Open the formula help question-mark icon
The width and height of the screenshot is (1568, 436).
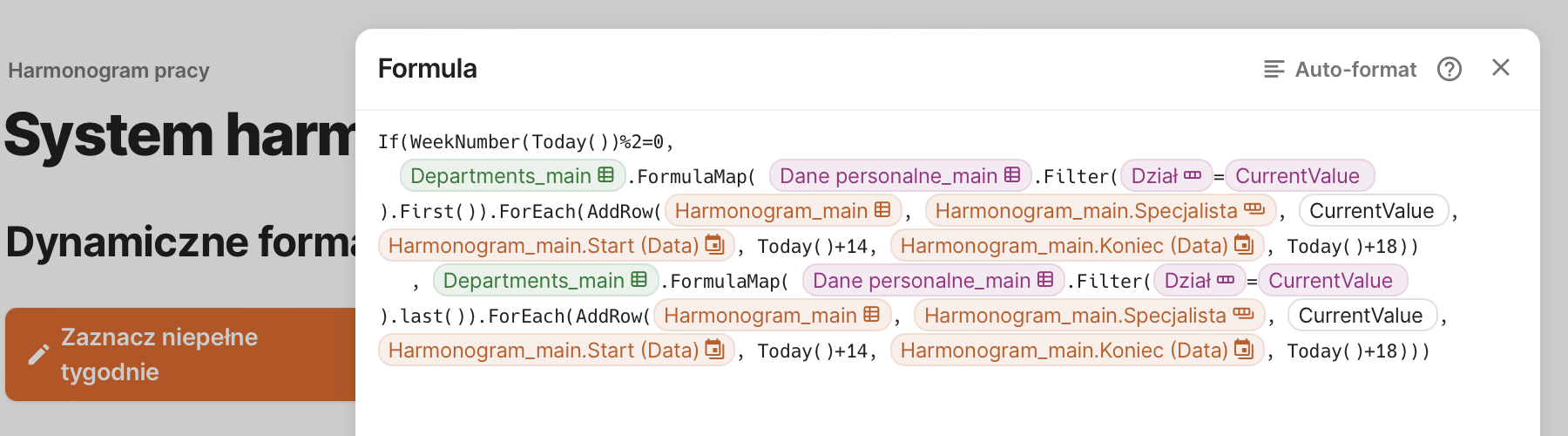point(1449,69)
